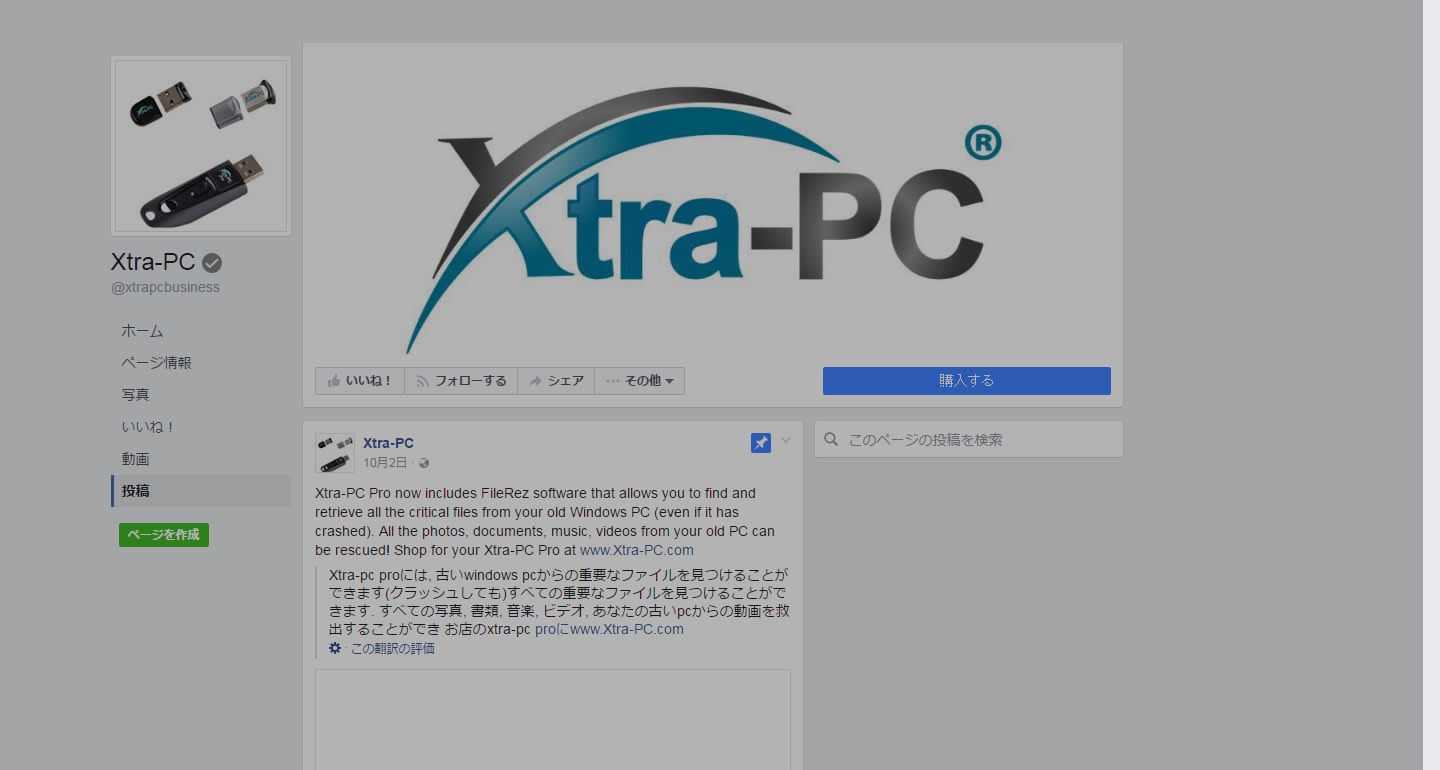Click the pinned post pin icon

(x=761, y=442)
